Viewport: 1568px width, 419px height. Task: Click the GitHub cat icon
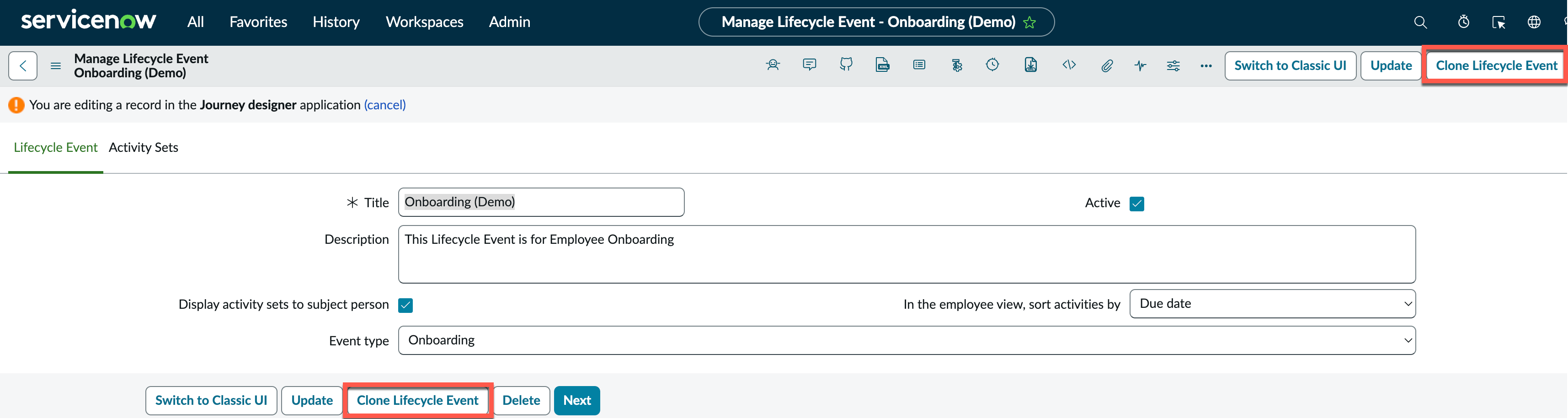(846, 65)
